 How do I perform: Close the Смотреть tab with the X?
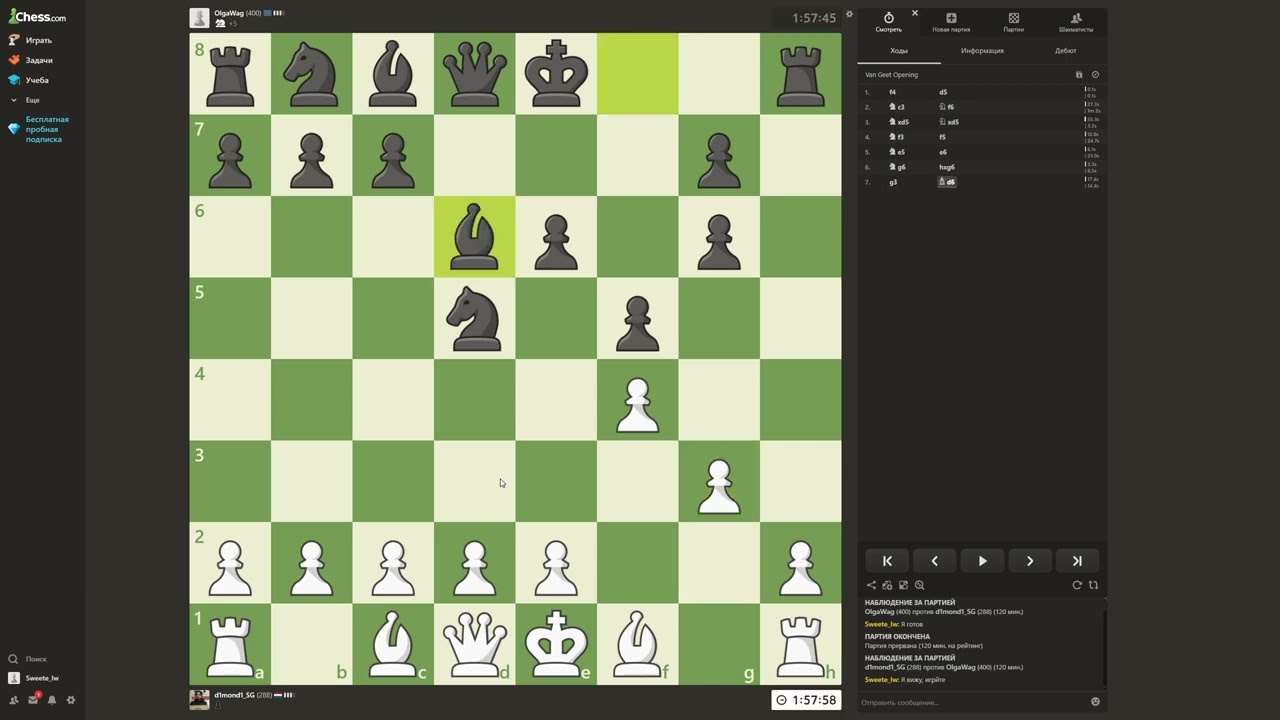(x=914, y=13)
